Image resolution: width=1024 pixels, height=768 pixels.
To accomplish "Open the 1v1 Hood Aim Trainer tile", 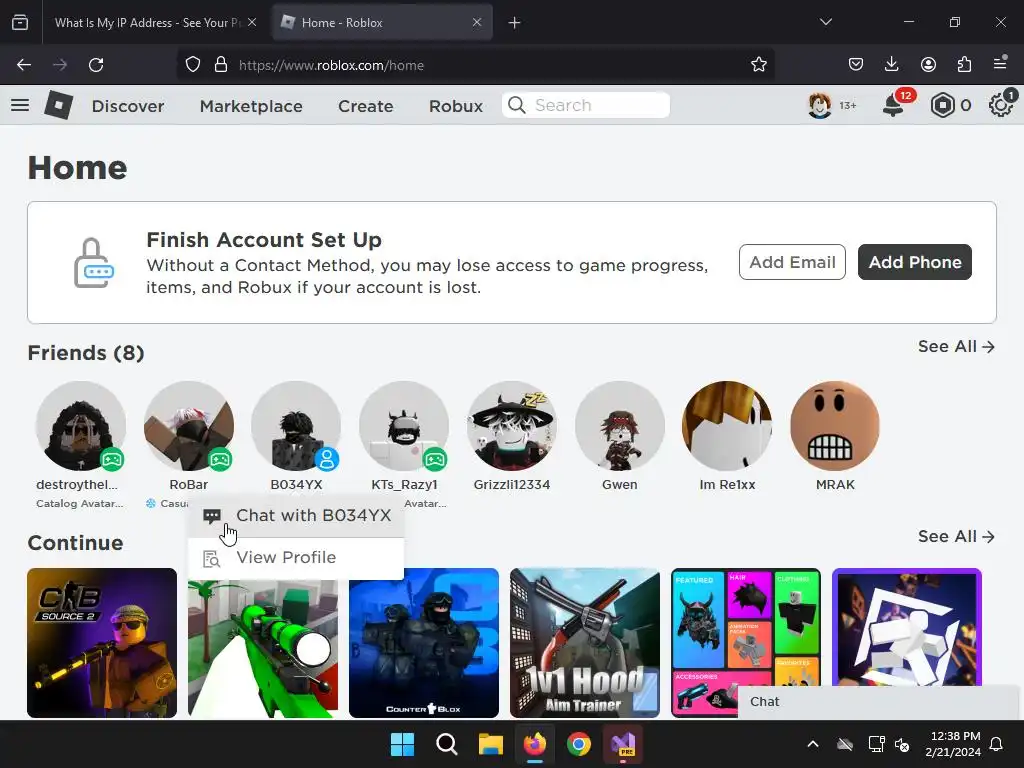I will pyautogui.click(x=585, y=643).
